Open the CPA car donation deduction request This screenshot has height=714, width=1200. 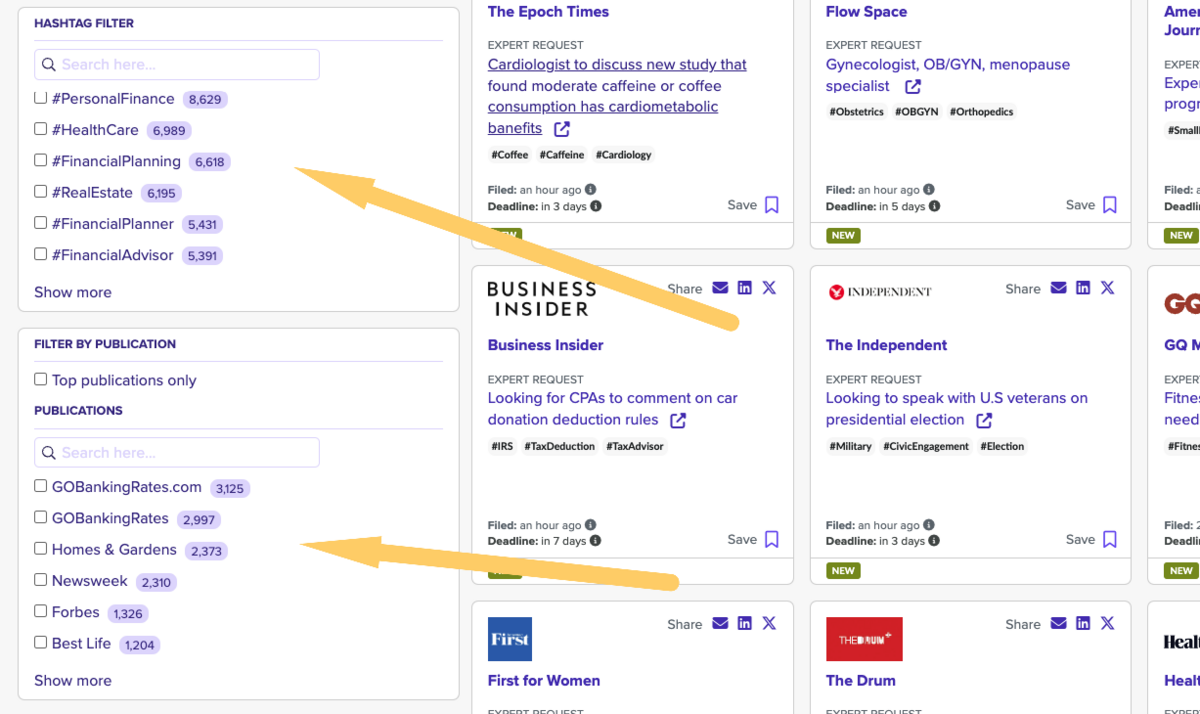pos(612,409)
